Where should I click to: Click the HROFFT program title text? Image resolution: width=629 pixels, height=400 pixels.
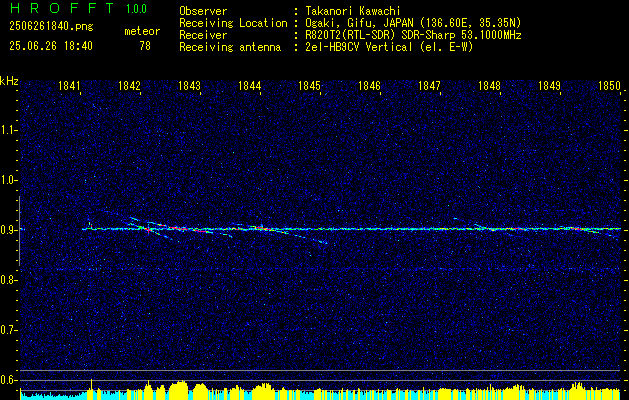pyautogui.click(x=62, y=8)
